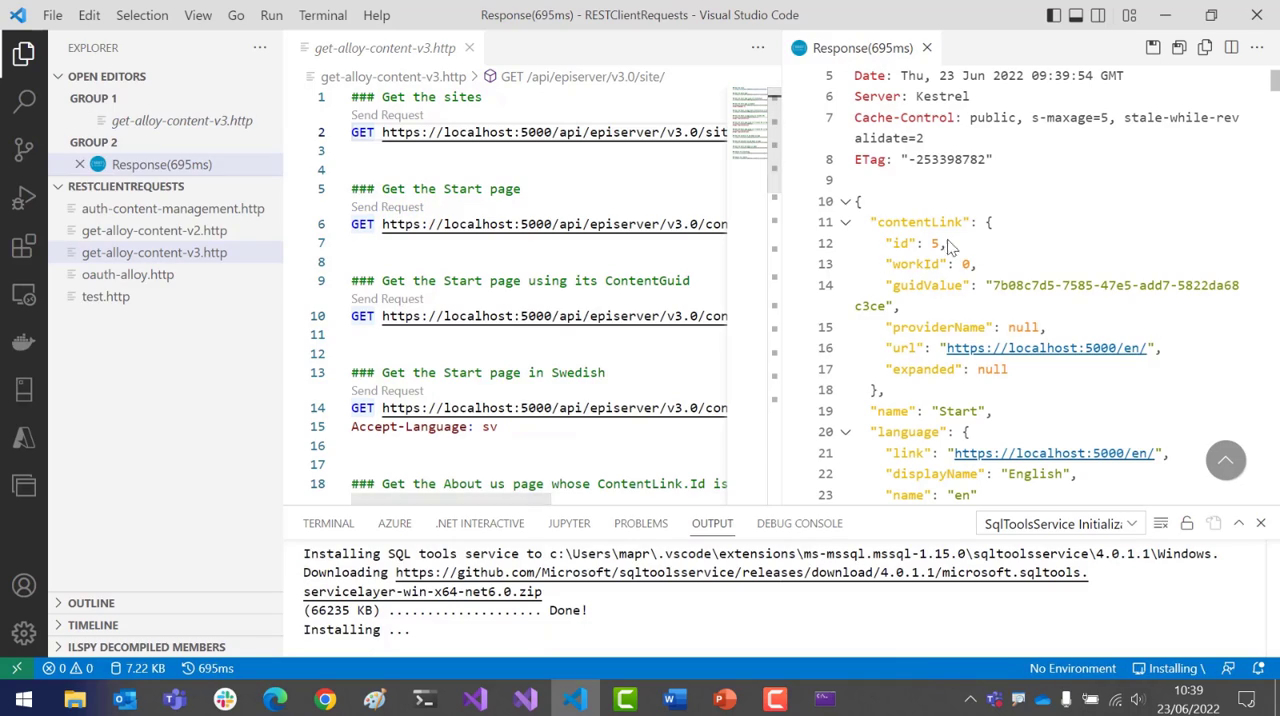The image size is (1280, 716).
Task: Open Run and Debug view
Action: [24, 198]
